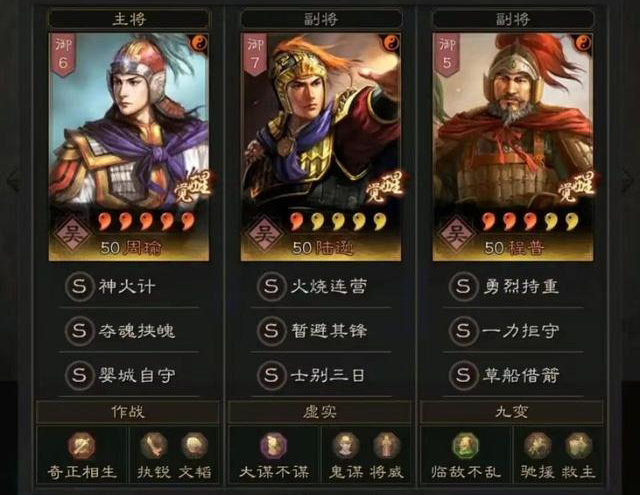Screen dimensions: 640x495
Task: Select the 大谋不谋 tactic icon
Action: (x=273, y=446)
